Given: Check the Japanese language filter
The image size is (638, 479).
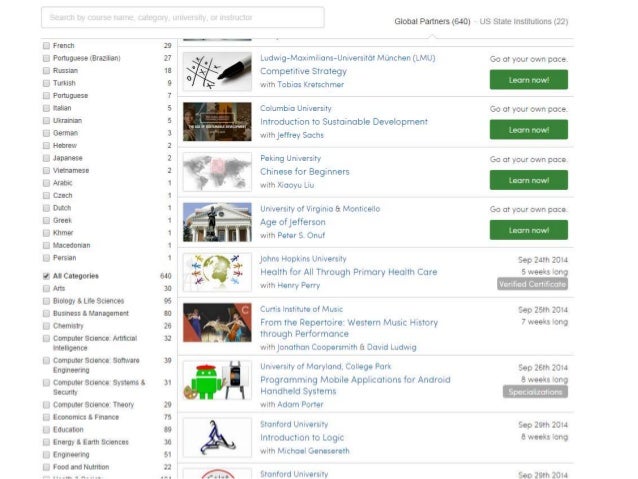Looking at the screenshot, I should (46, 158).
